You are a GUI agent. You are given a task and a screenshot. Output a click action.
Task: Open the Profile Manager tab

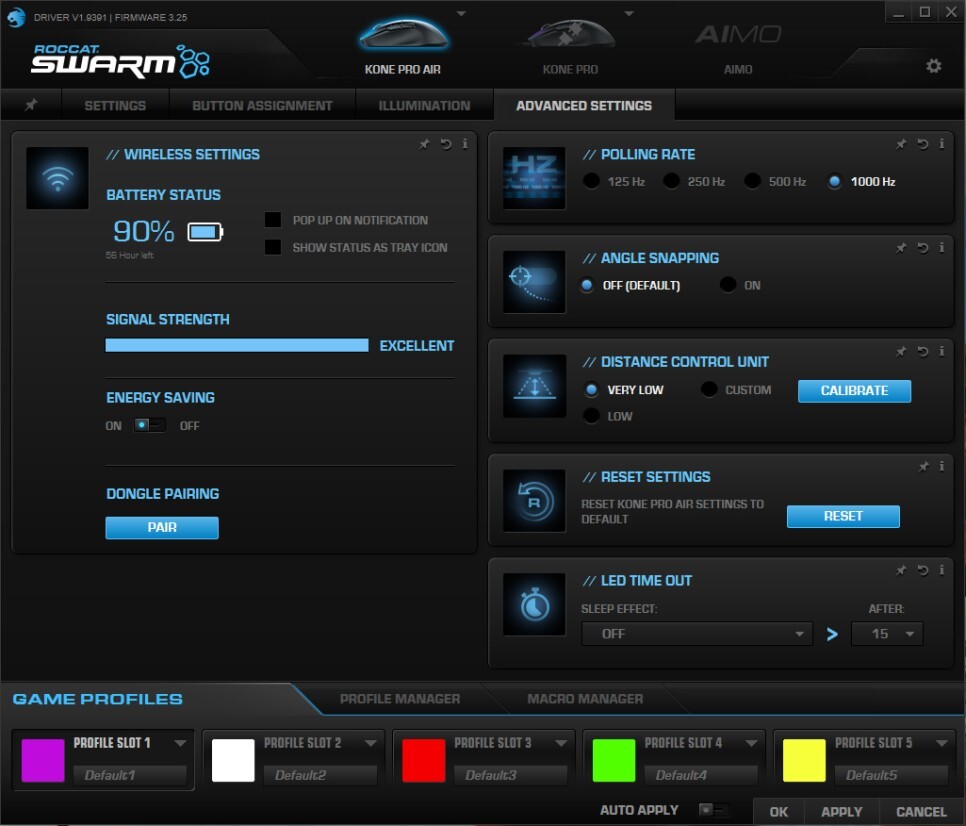400,698
